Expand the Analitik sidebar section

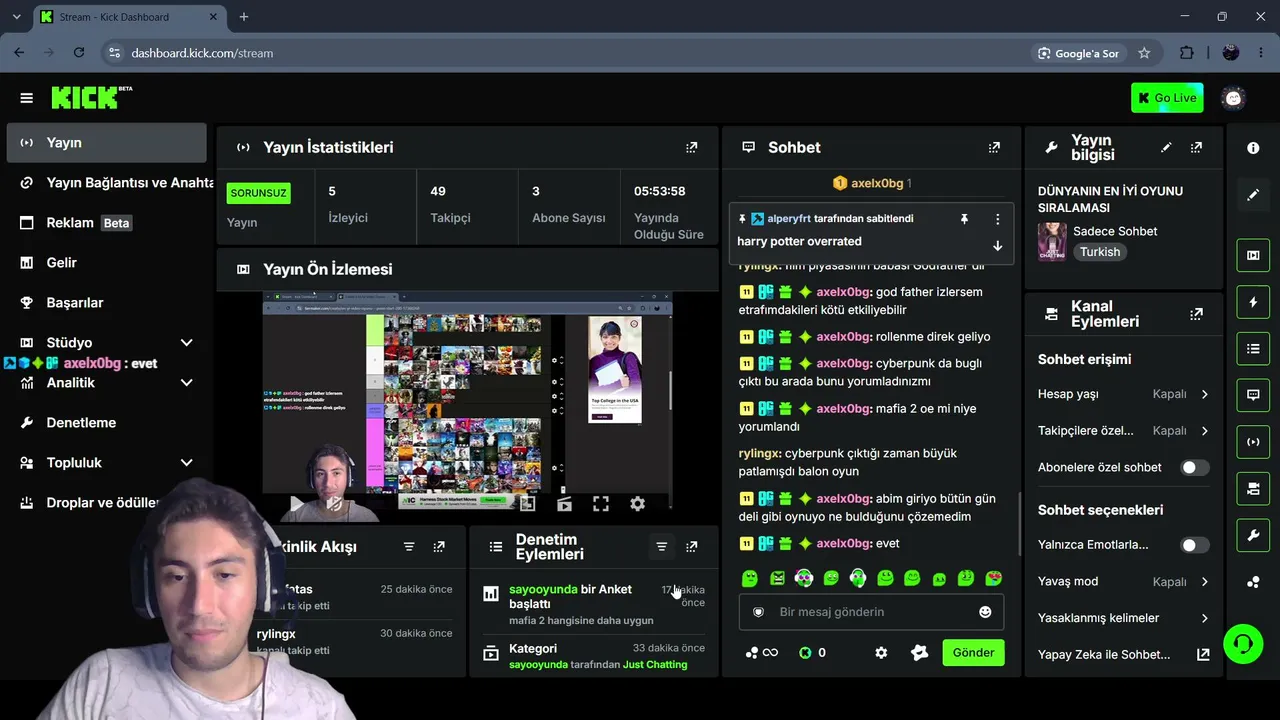click(x=186, y=383)
